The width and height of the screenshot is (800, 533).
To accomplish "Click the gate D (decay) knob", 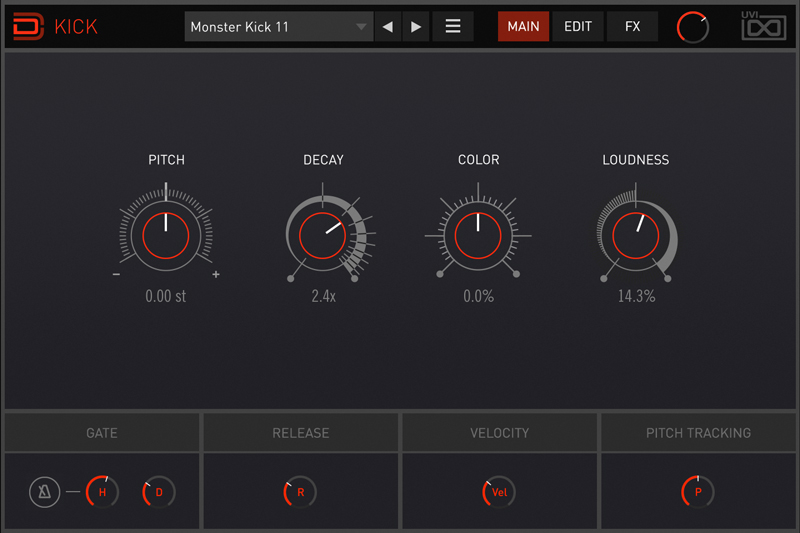I will (x=159, y=492).
